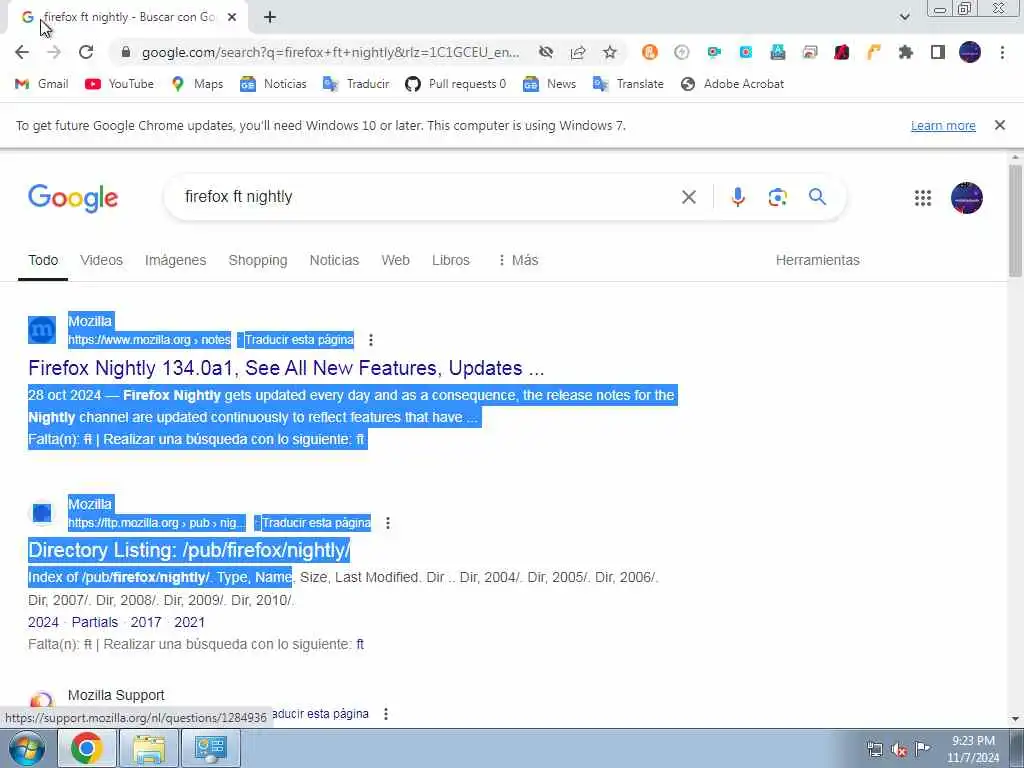The image size is (1024, 768).
Task: Click the share page icon in the address bar
Action: click(x=578, y=52)
